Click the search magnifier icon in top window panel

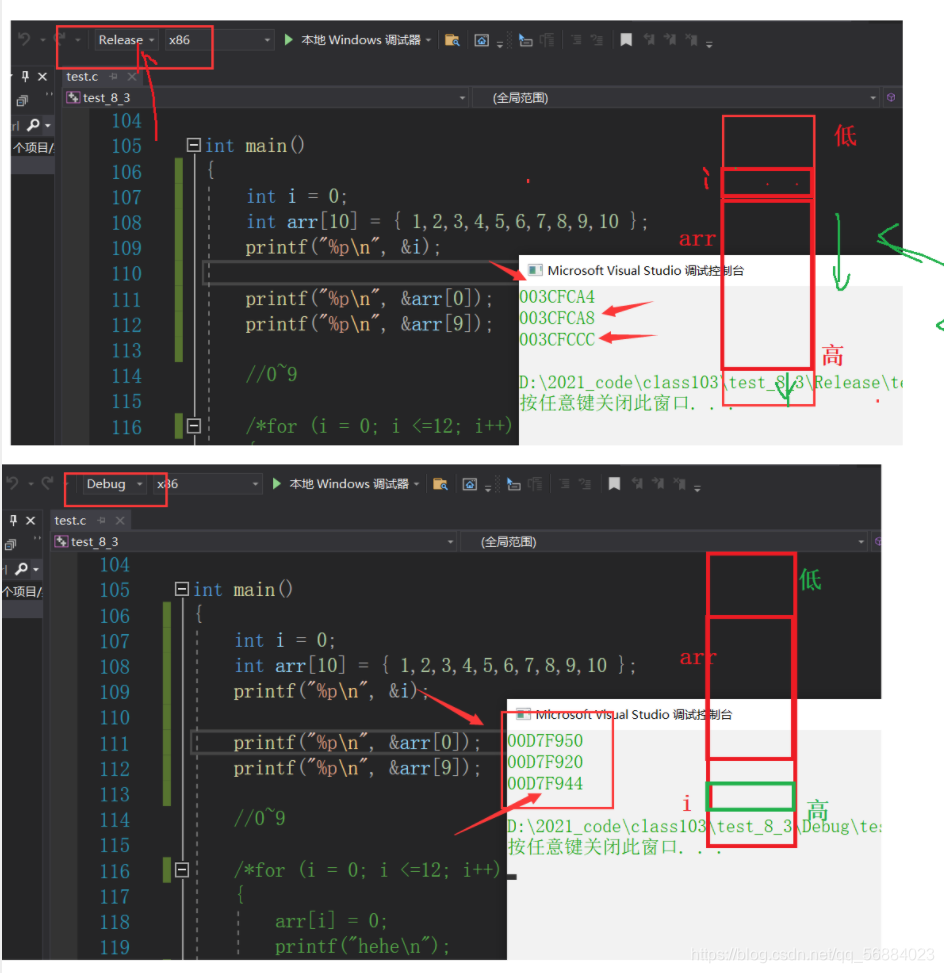pos(34,125)
